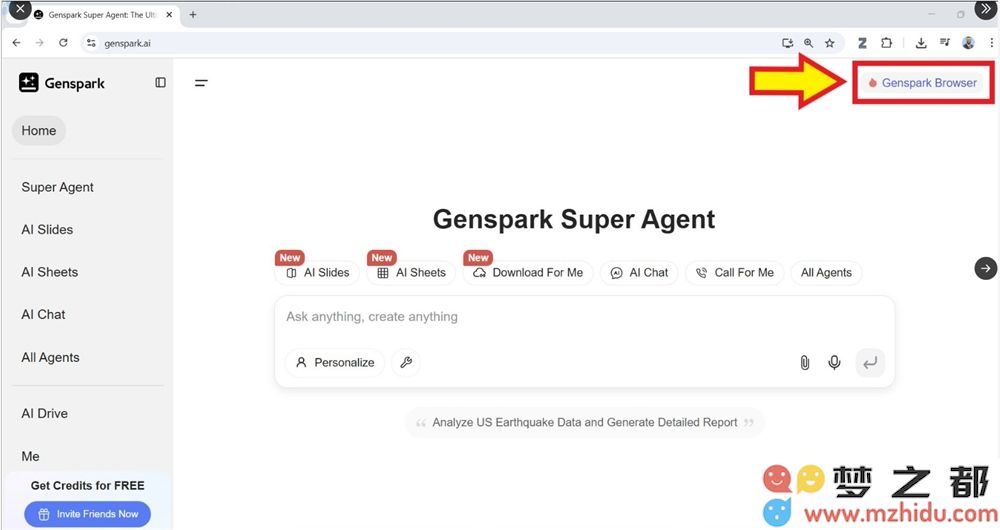1000x530 pixels.
Task: Select the AI Slides chip
Action: pyautogui.click(x=318, y=273)
